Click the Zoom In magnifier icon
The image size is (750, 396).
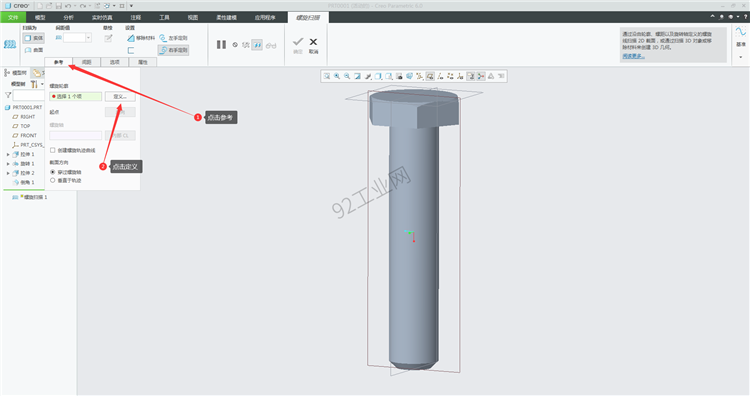click(337, 76)
